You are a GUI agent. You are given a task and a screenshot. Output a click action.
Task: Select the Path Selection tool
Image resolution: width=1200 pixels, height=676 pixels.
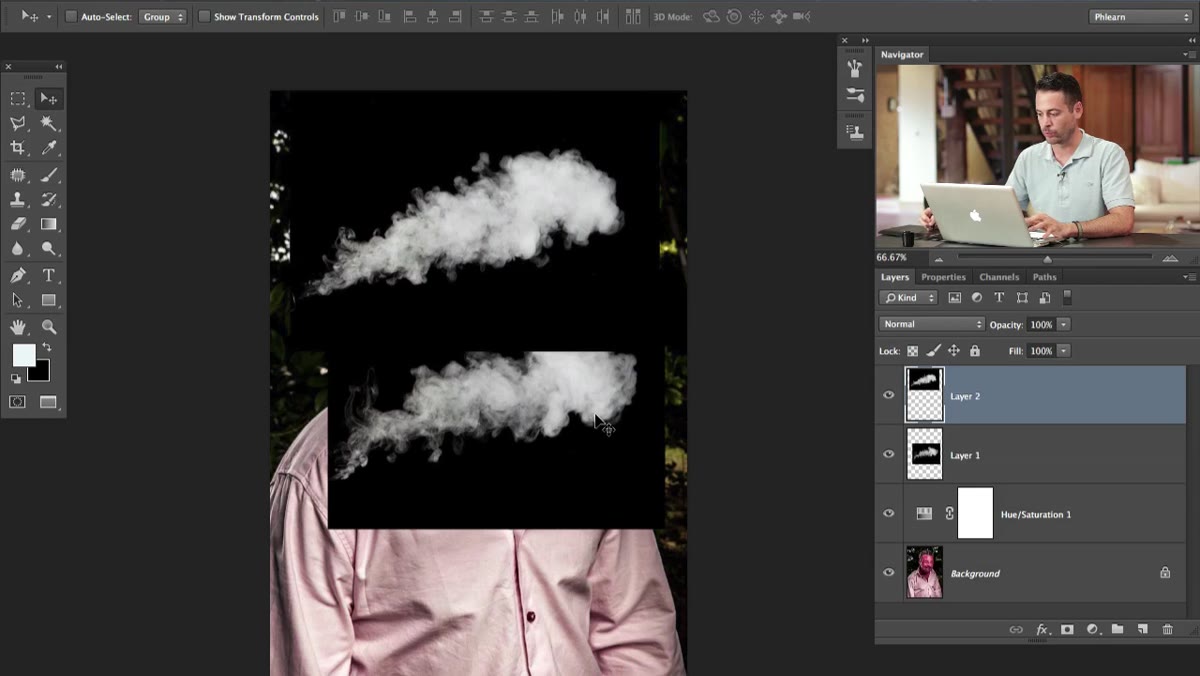[18, 300]
